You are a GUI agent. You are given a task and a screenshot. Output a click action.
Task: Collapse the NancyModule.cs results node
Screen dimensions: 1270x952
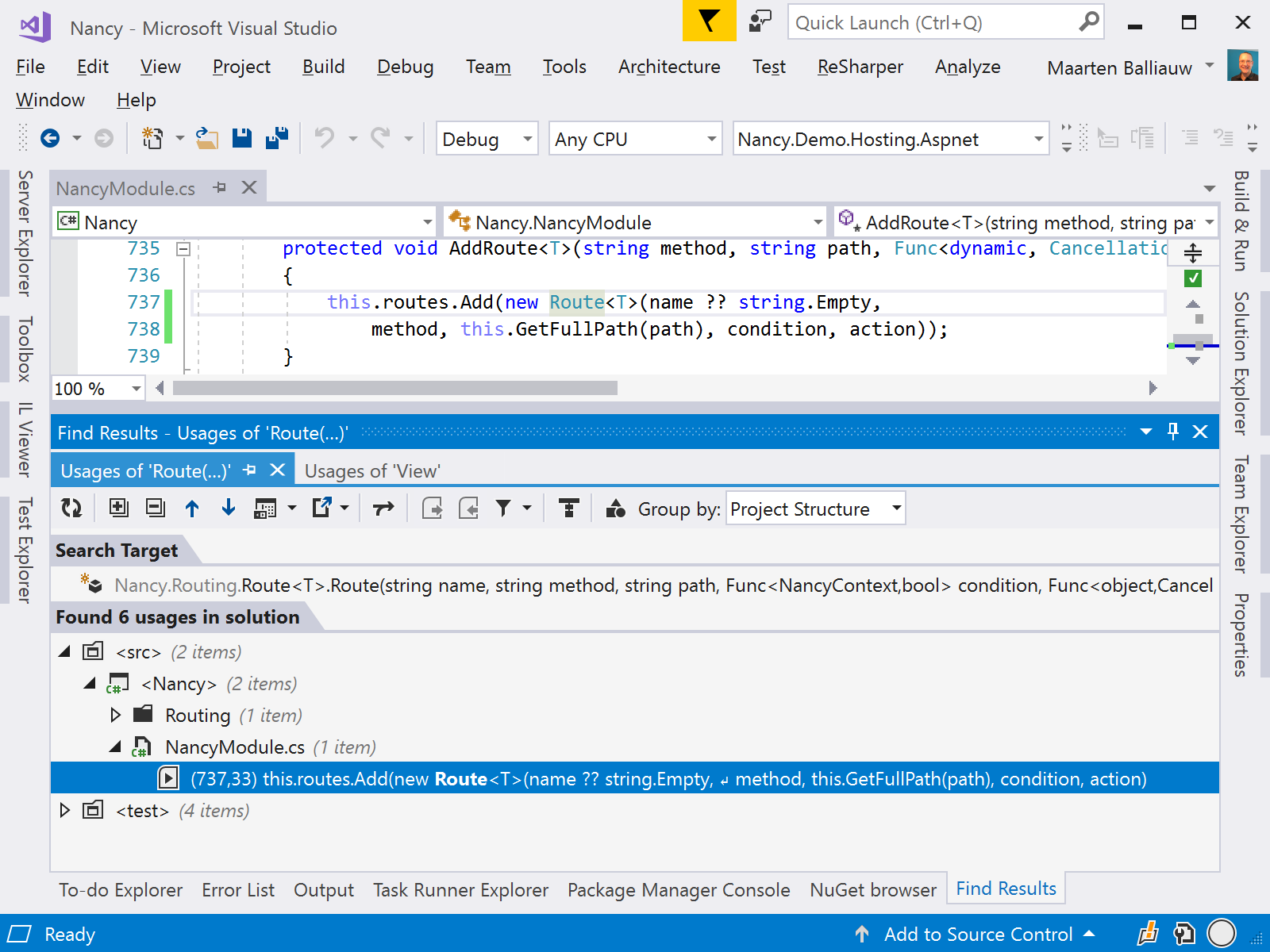tap(116, 747)
